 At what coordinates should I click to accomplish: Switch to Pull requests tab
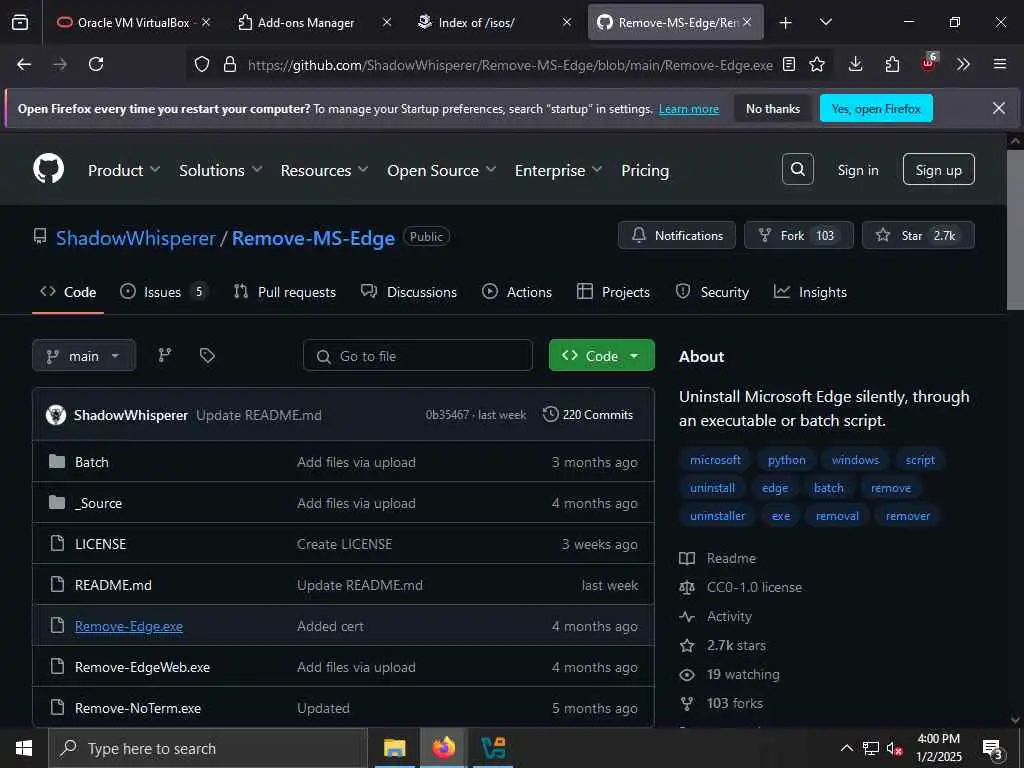(x=285, y=292)
